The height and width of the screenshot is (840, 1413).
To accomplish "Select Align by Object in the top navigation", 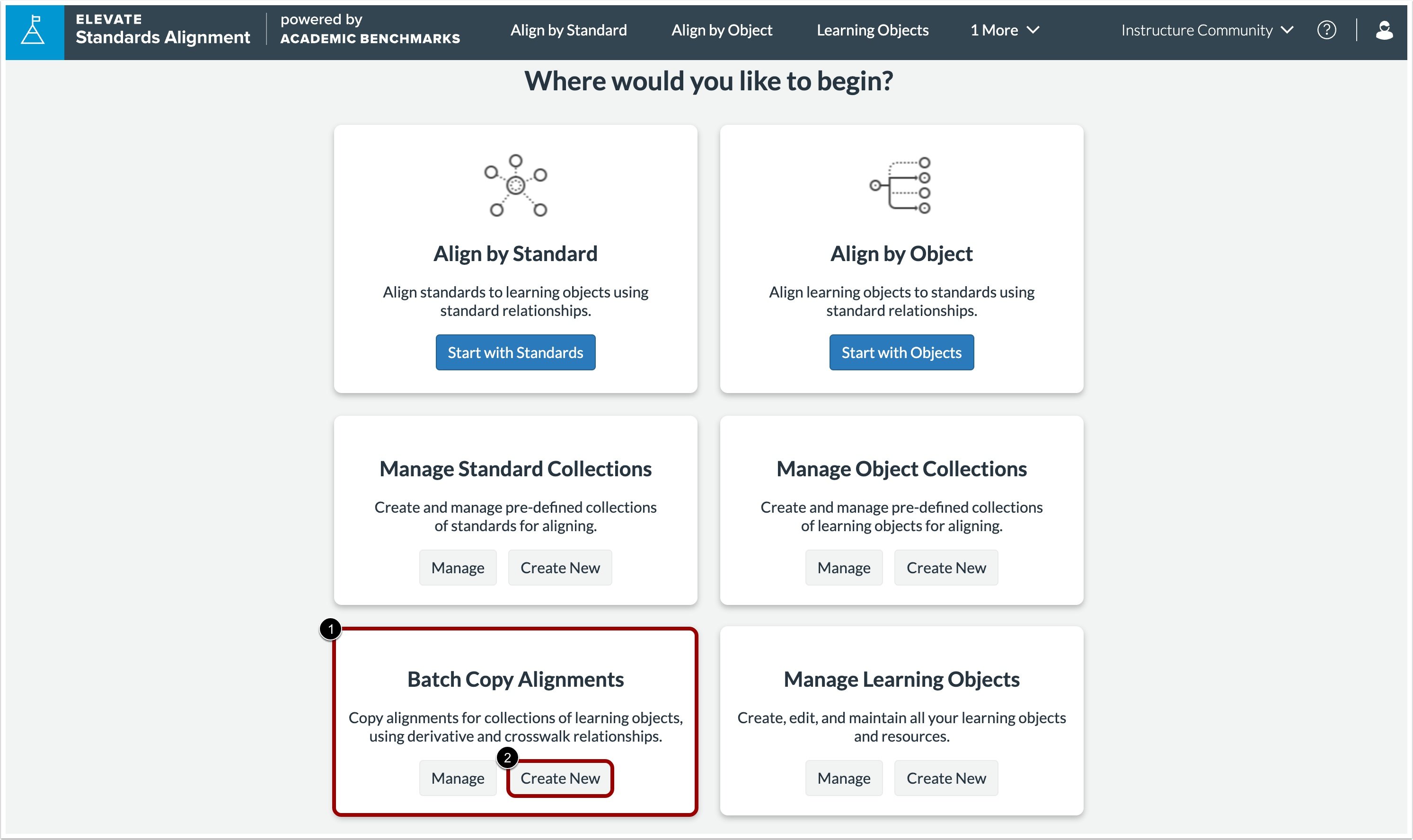I will [x=722, y=30].
